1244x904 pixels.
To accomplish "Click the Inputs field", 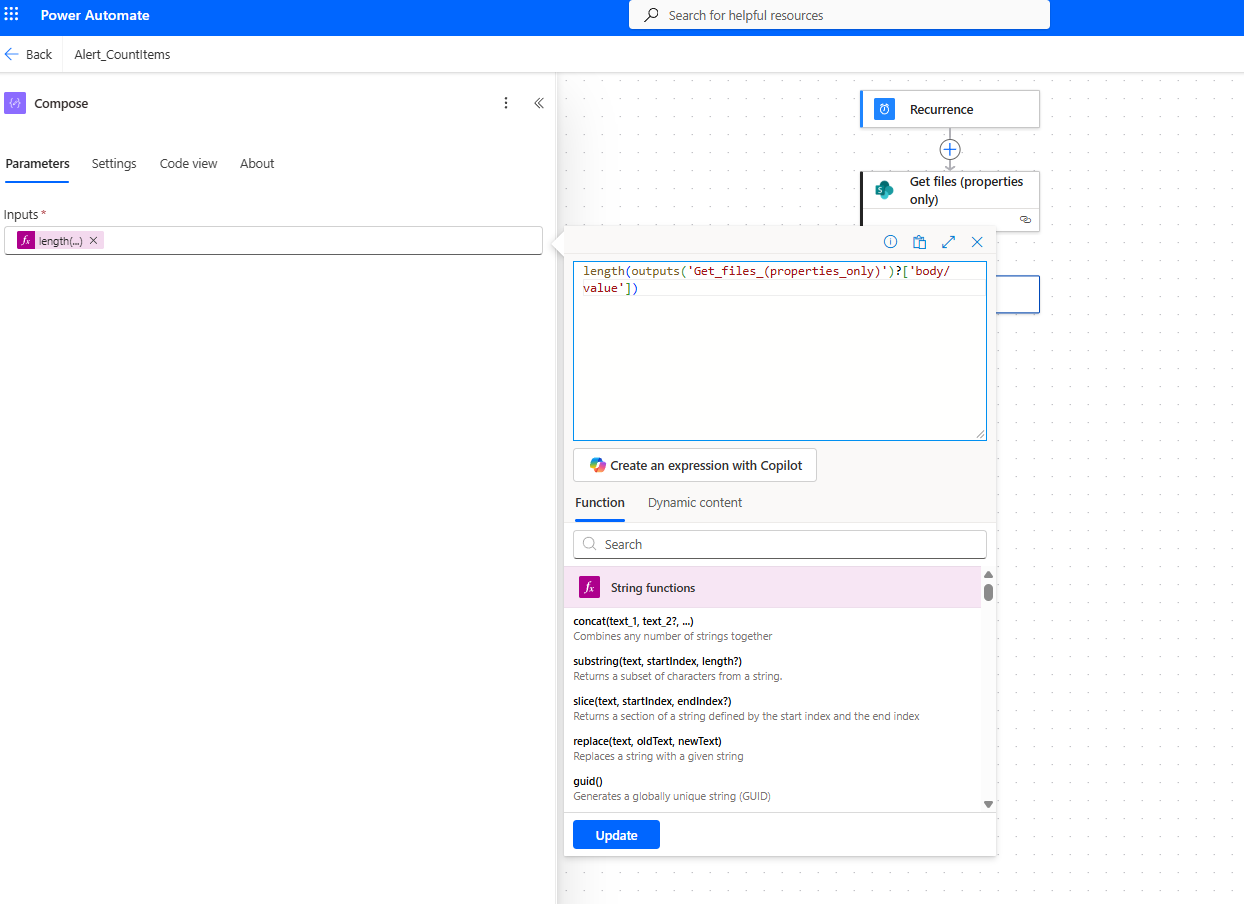I will point(320,241).
